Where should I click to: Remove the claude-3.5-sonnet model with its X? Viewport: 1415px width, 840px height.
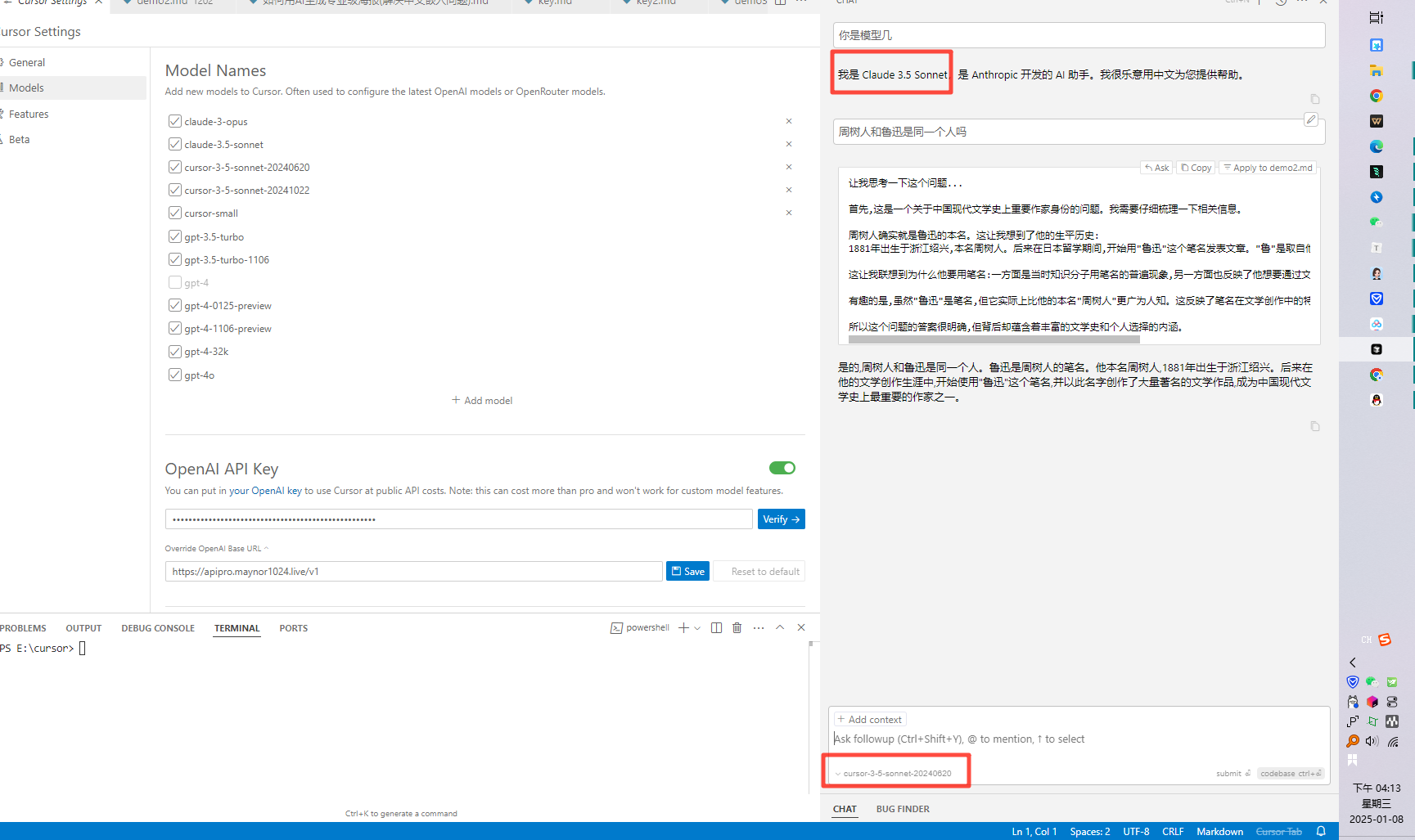coord(789,144)
